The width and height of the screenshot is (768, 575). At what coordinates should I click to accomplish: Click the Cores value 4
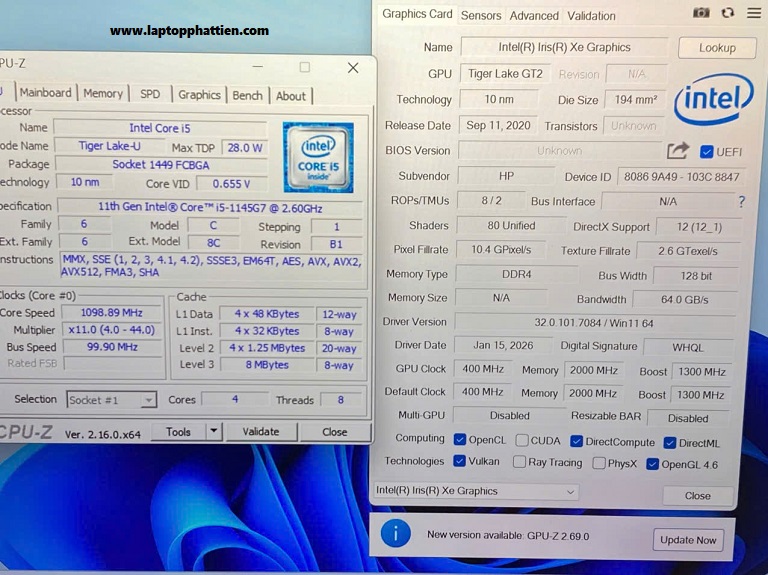[235, 399]
